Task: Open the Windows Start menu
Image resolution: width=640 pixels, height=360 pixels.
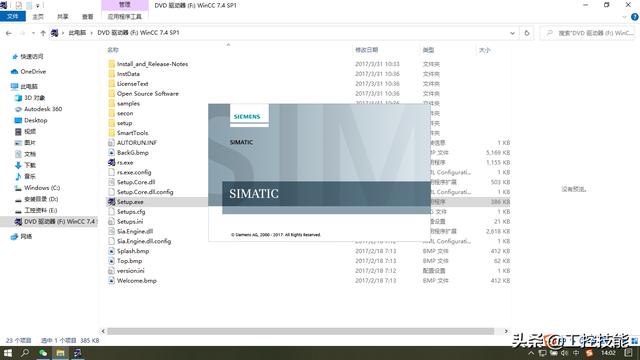Action: coord(8,353)
